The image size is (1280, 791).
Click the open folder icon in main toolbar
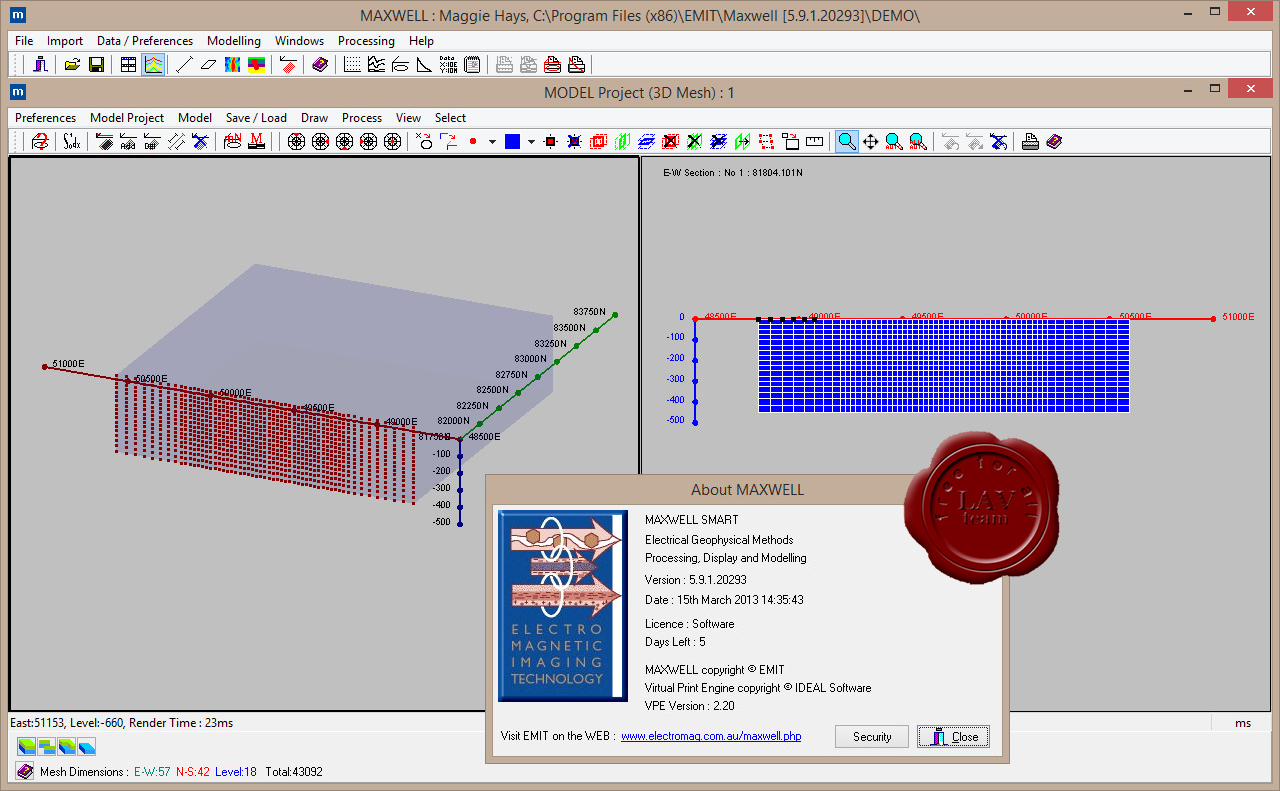point(72,65)
